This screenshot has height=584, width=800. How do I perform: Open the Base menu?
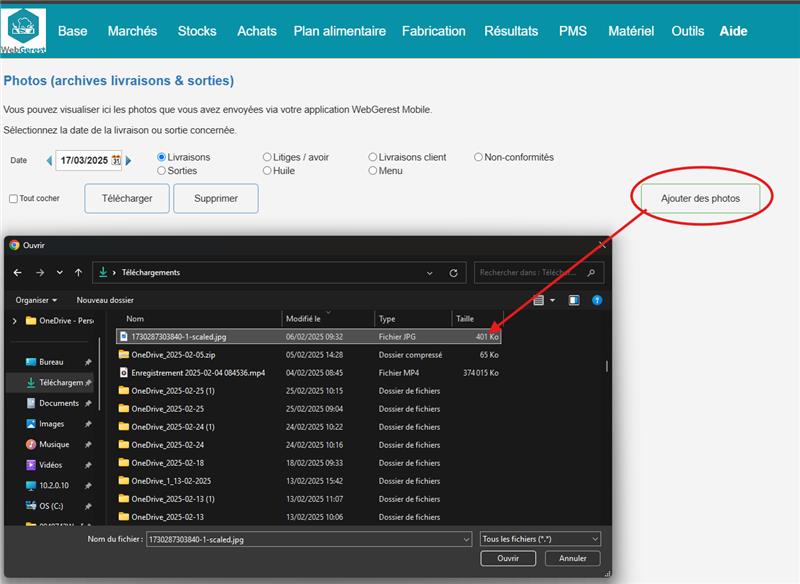click(72, 31)
